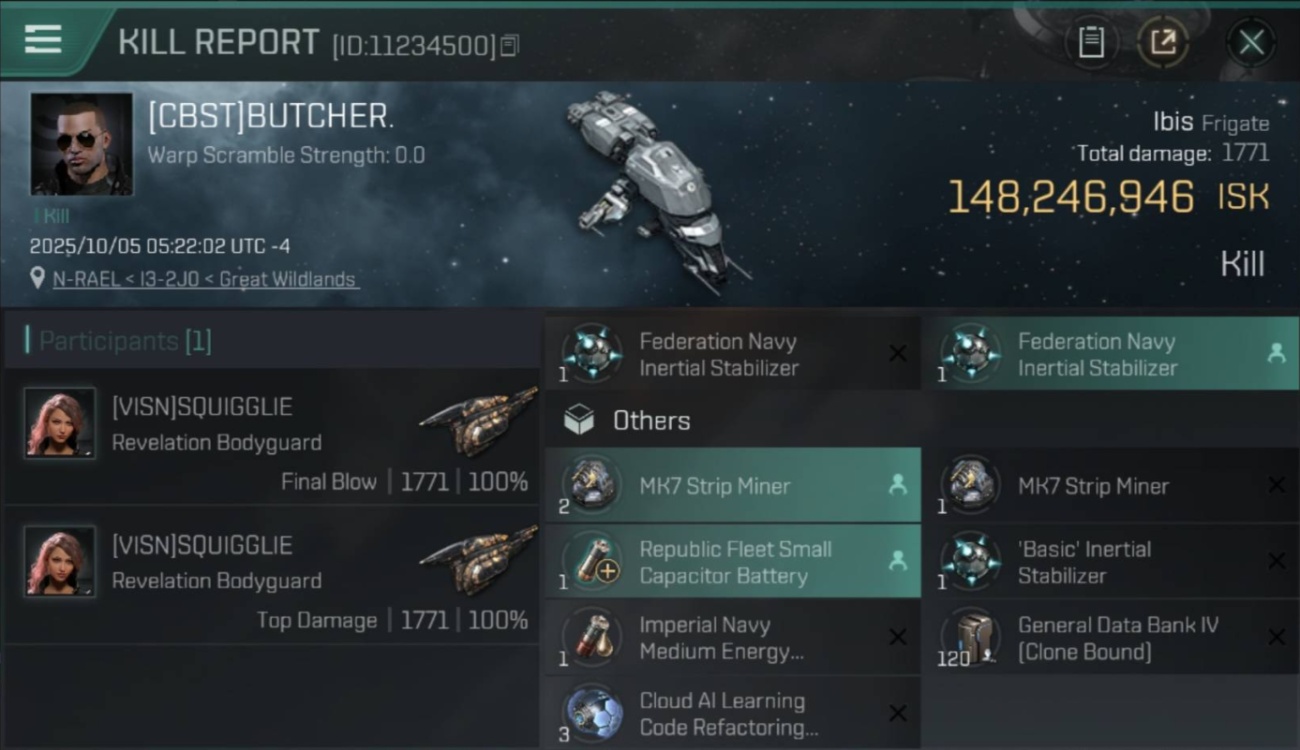Click the clipboard report icon
This screenshot has height=750, width=1300.
(x=1091, y=42)
